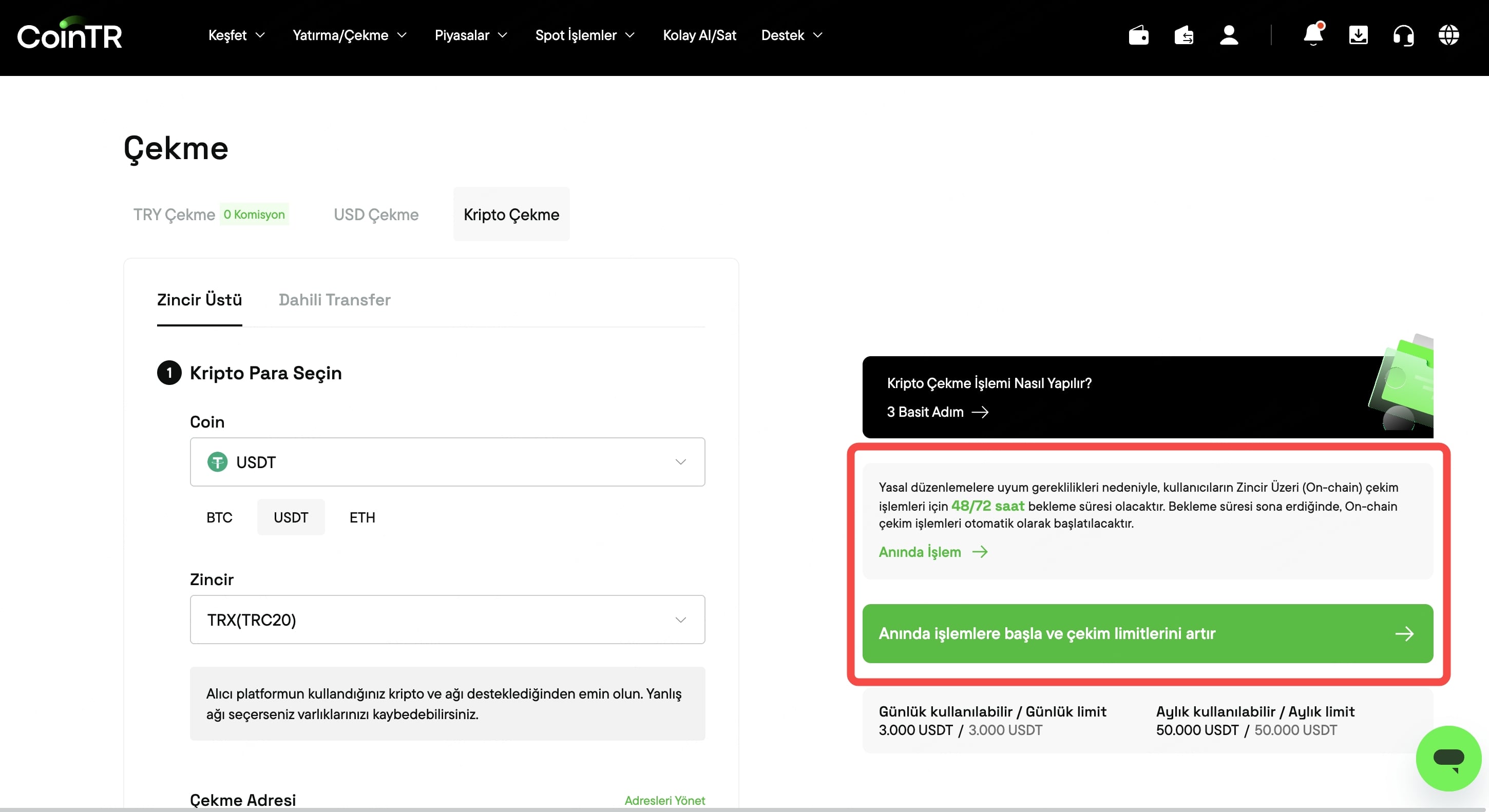The width and height of the screenshot is (1489, 812).
Task: Open the green chat bubble widget
Action: (x=1448, y=758)
